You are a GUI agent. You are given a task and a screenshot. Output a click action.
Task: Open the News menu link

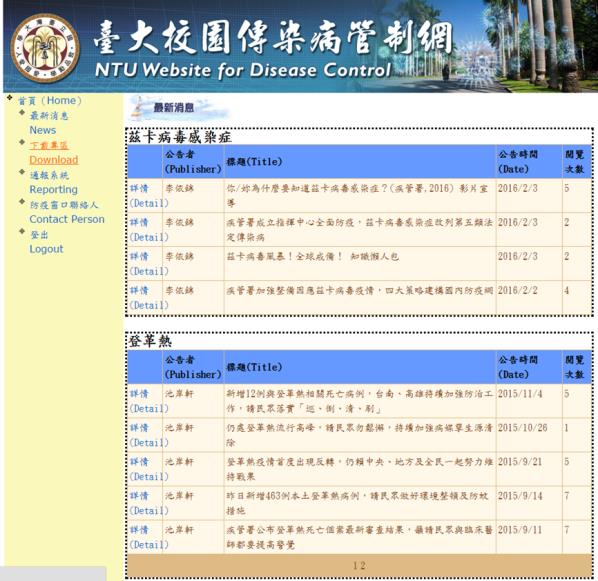[x=49, y=123]
